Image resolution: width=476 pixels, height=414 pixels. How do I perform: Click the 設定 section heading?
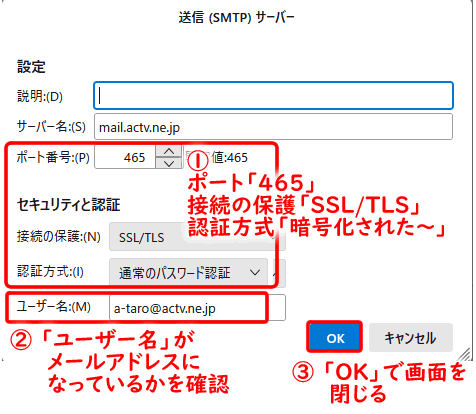31,67
